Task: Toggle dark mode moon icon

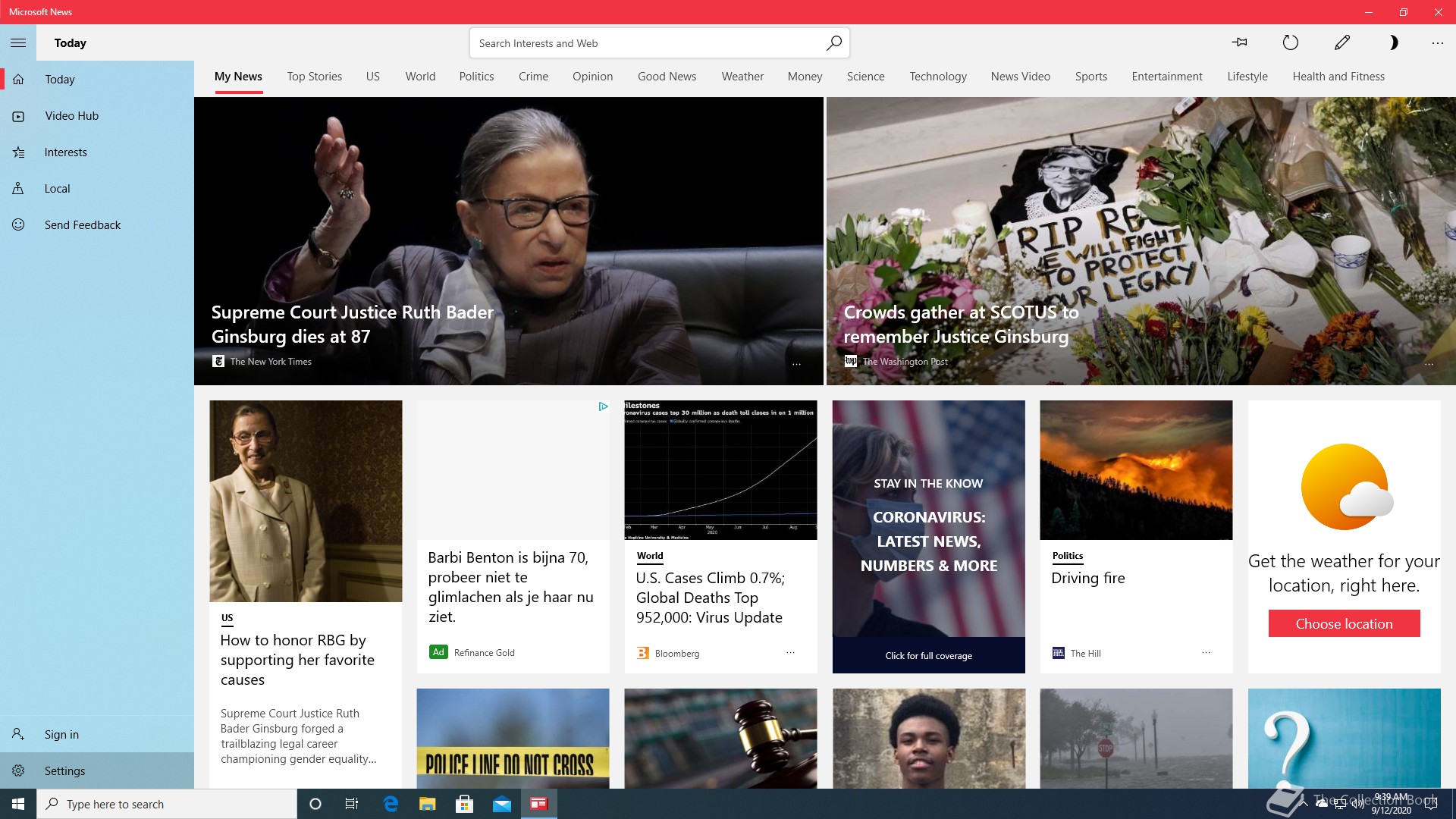Action: (x=1393, y=42)
